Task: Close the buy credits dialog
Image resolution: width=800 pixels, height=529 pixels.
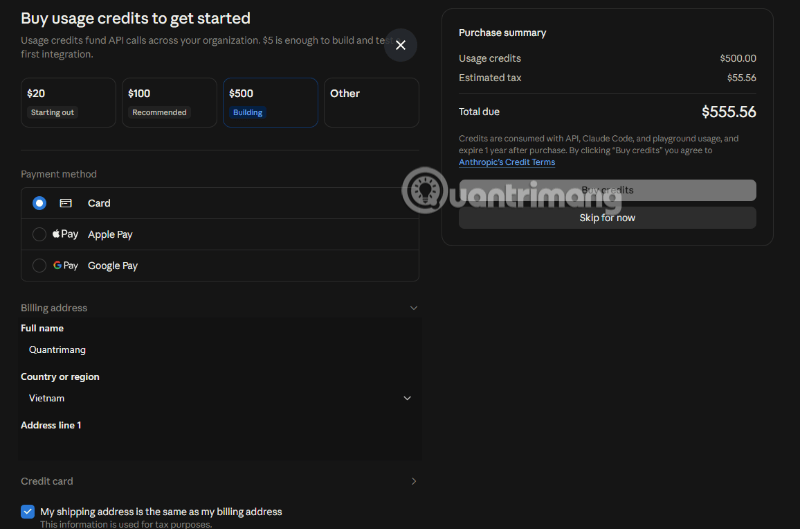Action: coord(401,45)
